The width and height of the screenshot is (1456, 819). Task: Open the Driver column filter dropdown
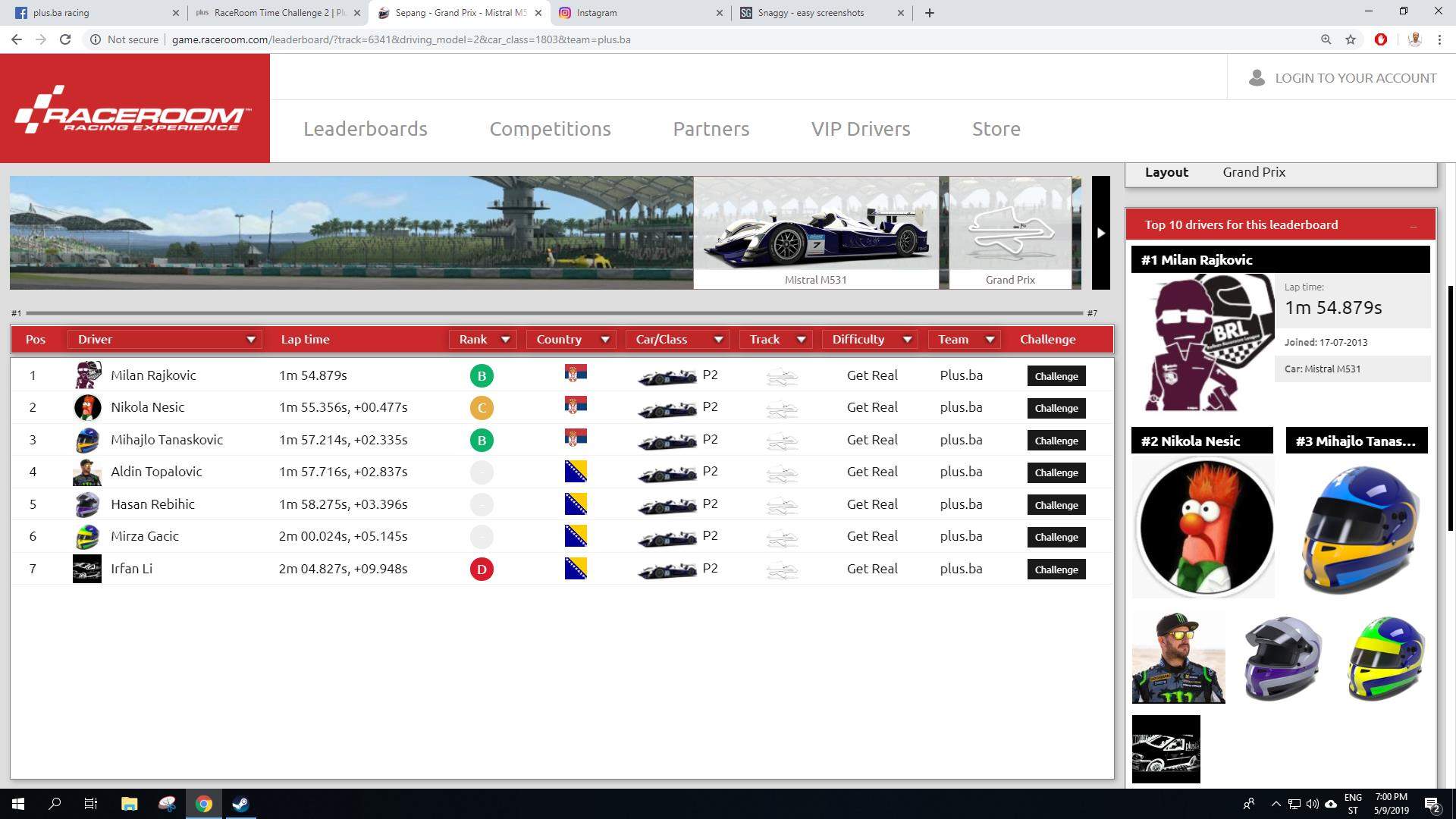pyautogui.click(x=250, y=340)
